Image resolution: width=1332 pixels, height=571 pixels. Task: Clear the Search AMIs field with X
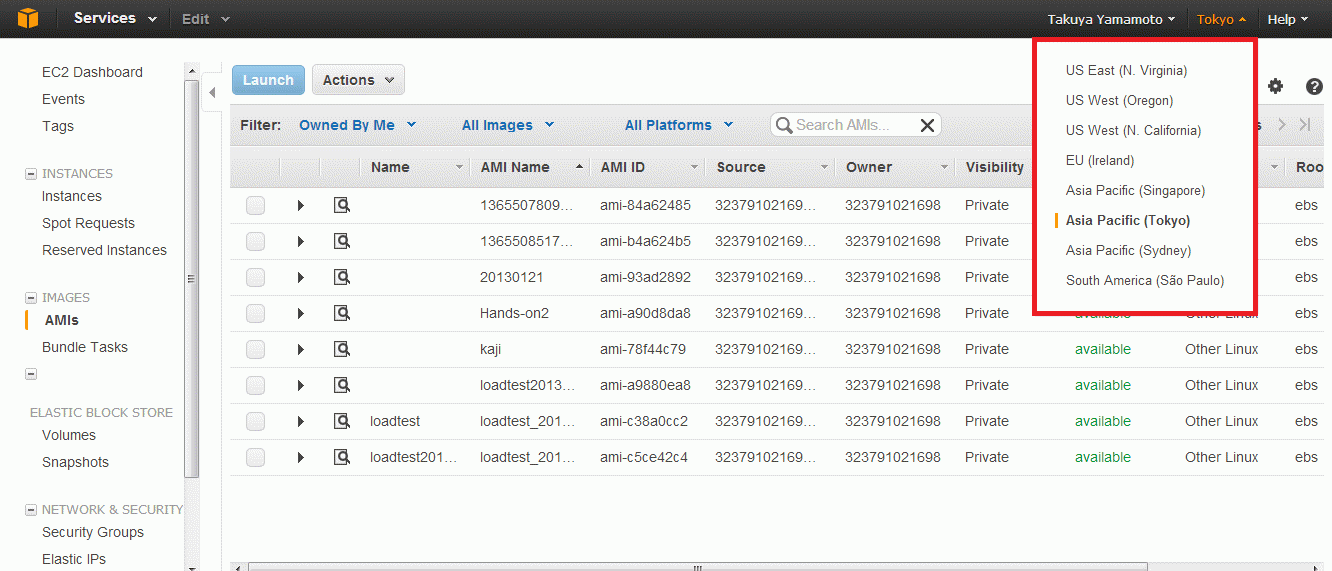(x=927, y=125)
